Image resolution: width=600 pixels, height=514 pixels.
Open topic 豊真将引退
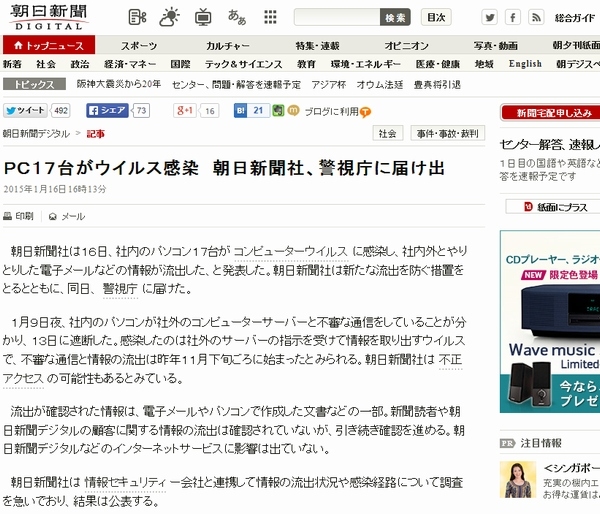(x=437, y=85)
